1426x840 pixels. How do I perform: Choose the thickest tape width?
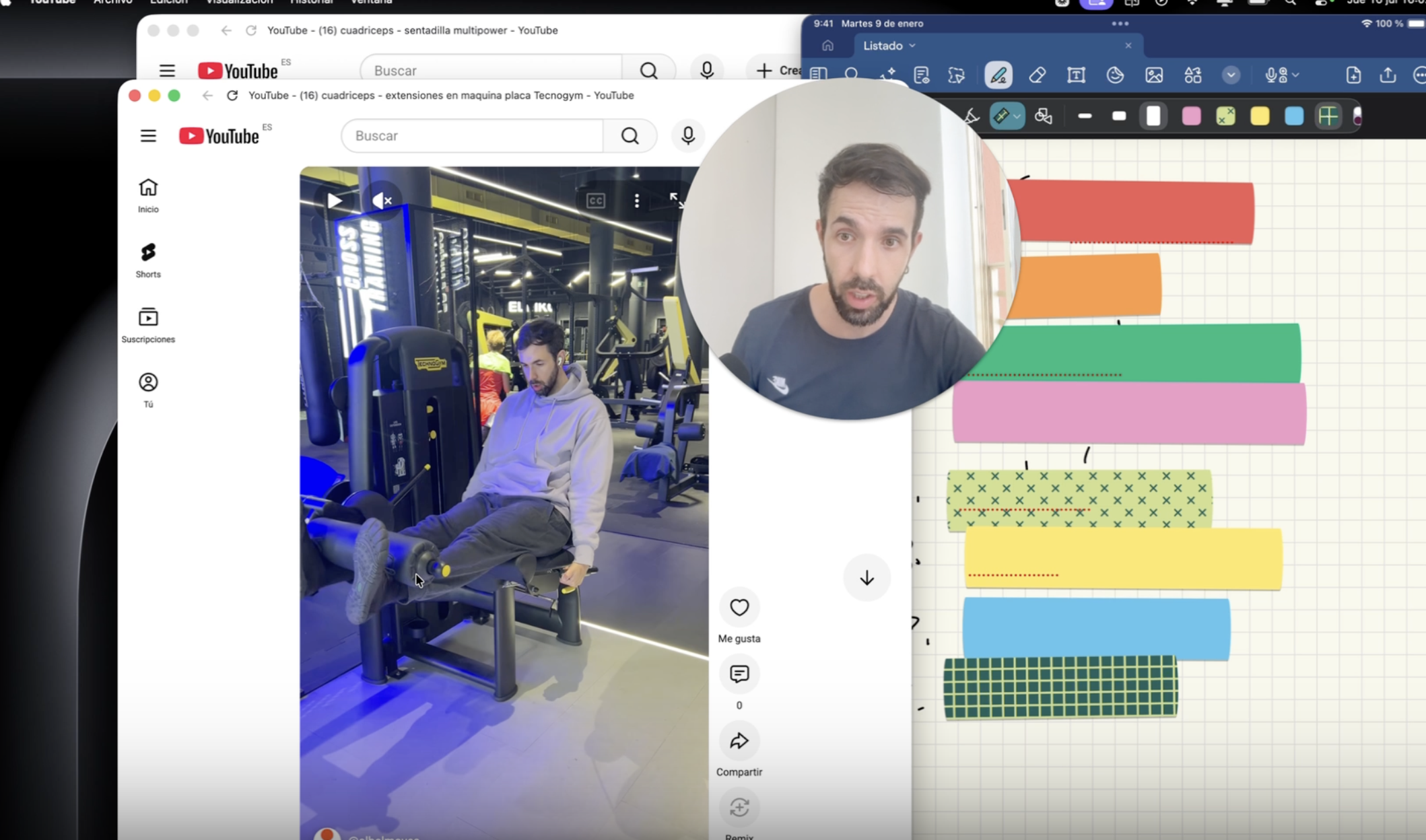pyautogui.click(x=1153, y=116)
